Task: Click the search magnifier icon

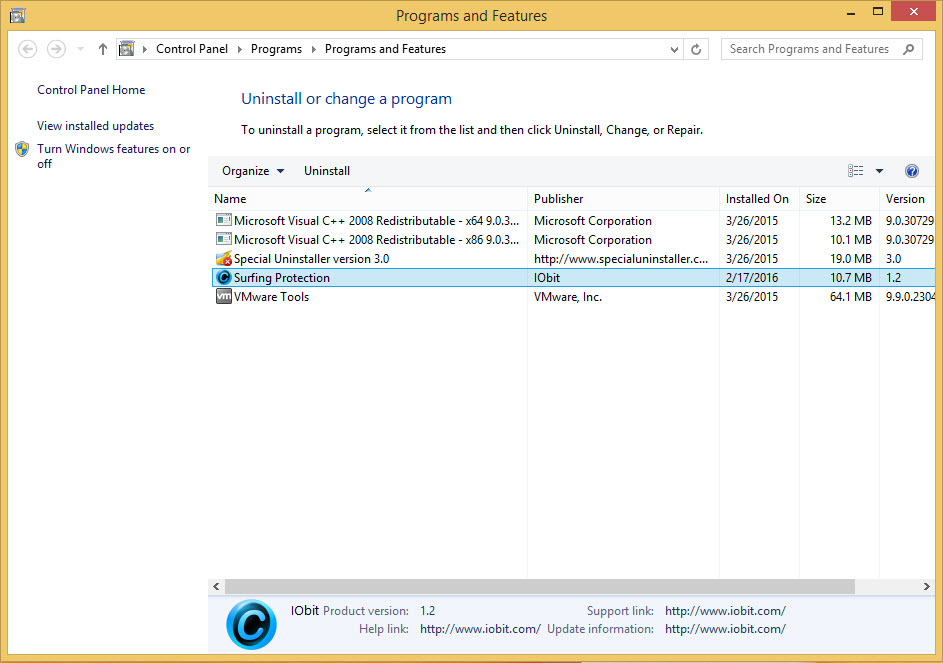Action: tap(909, 49)
